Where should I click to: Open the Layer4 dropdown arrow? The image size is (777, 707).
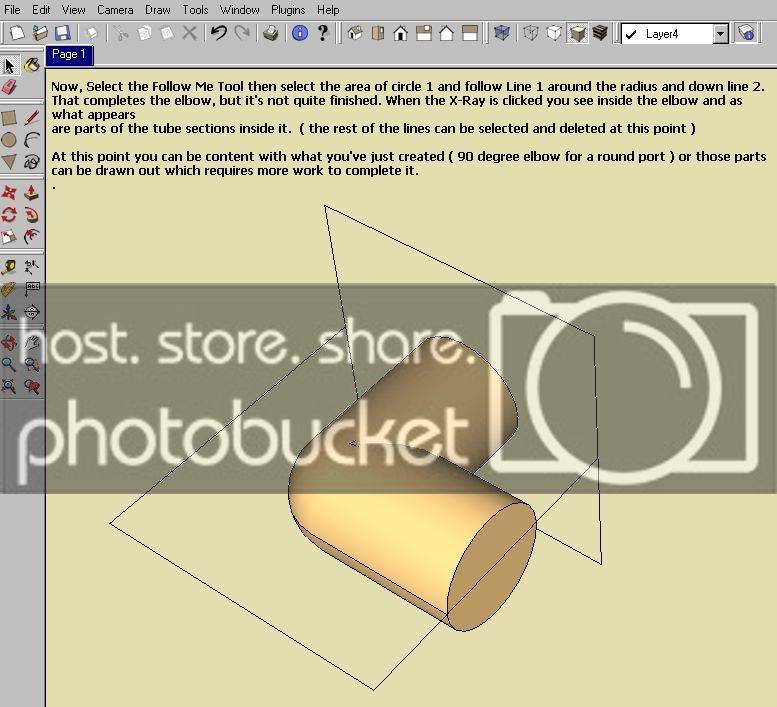[x=721, y=34]
